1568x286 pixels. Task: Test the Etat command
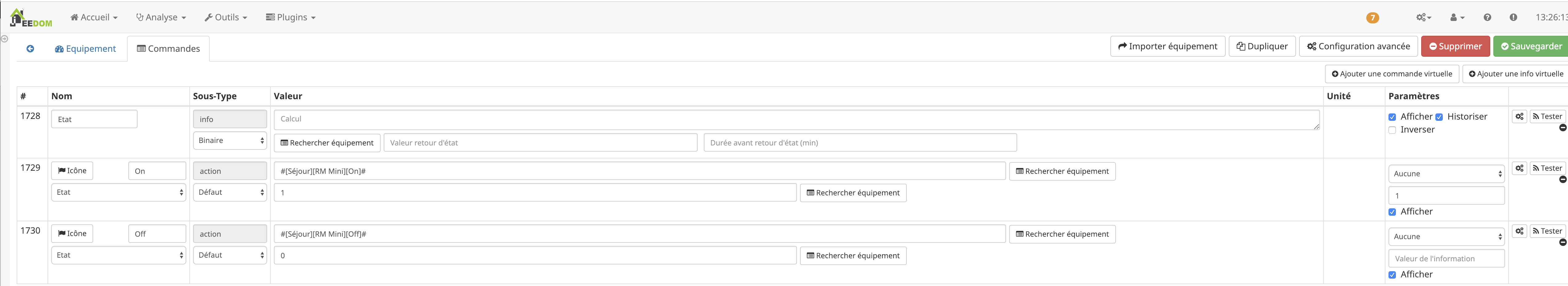click(1547, 116)
